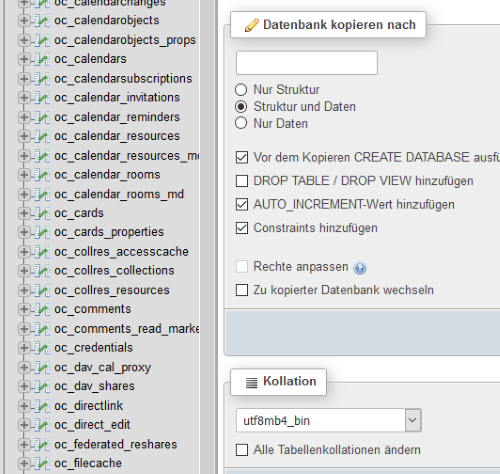500x474 pixels.
Task: Select the Nur Daten radio option
Action: [x=241, y=123]
